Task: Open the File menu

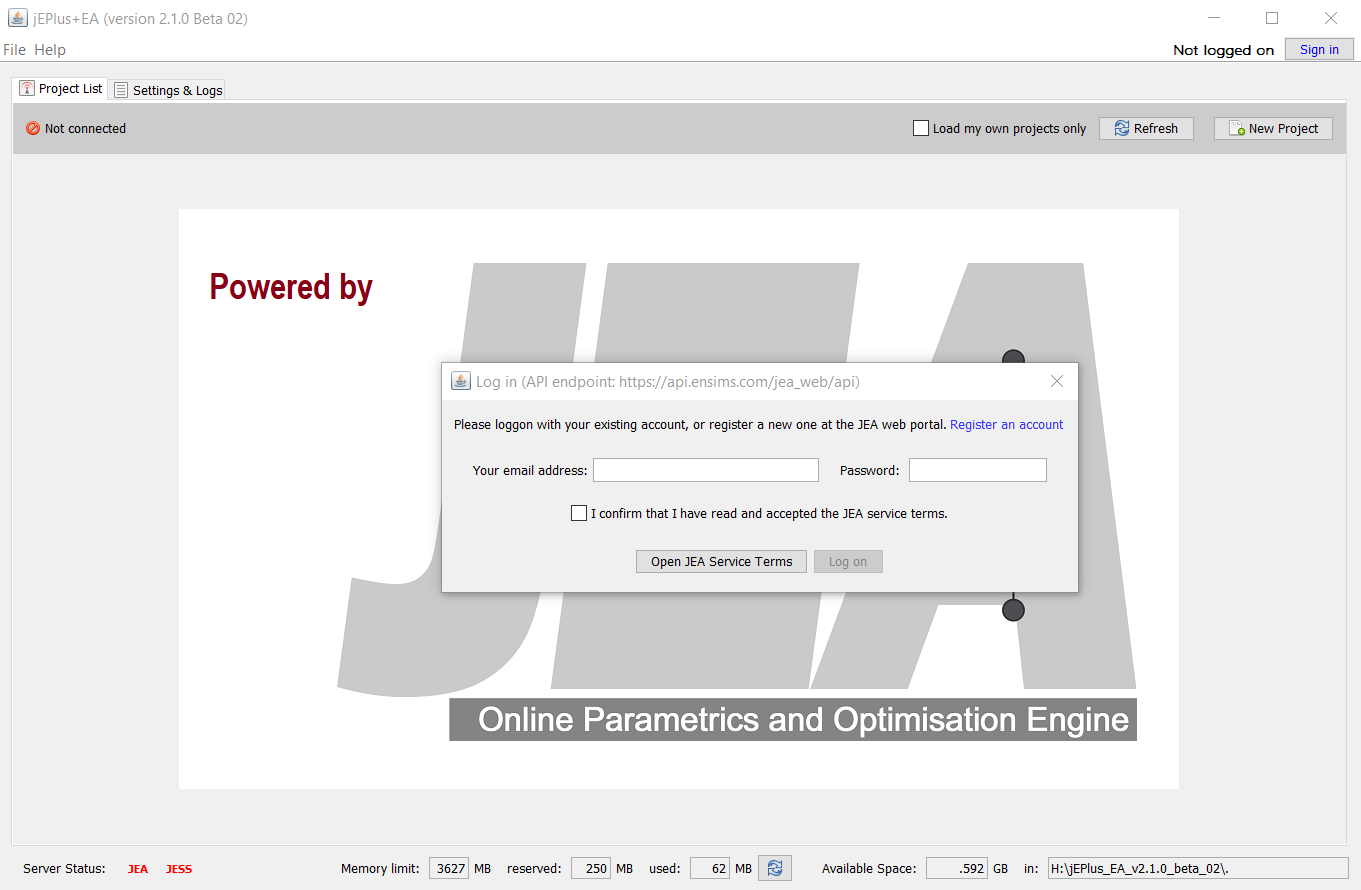Action: (x=14, y=50)
